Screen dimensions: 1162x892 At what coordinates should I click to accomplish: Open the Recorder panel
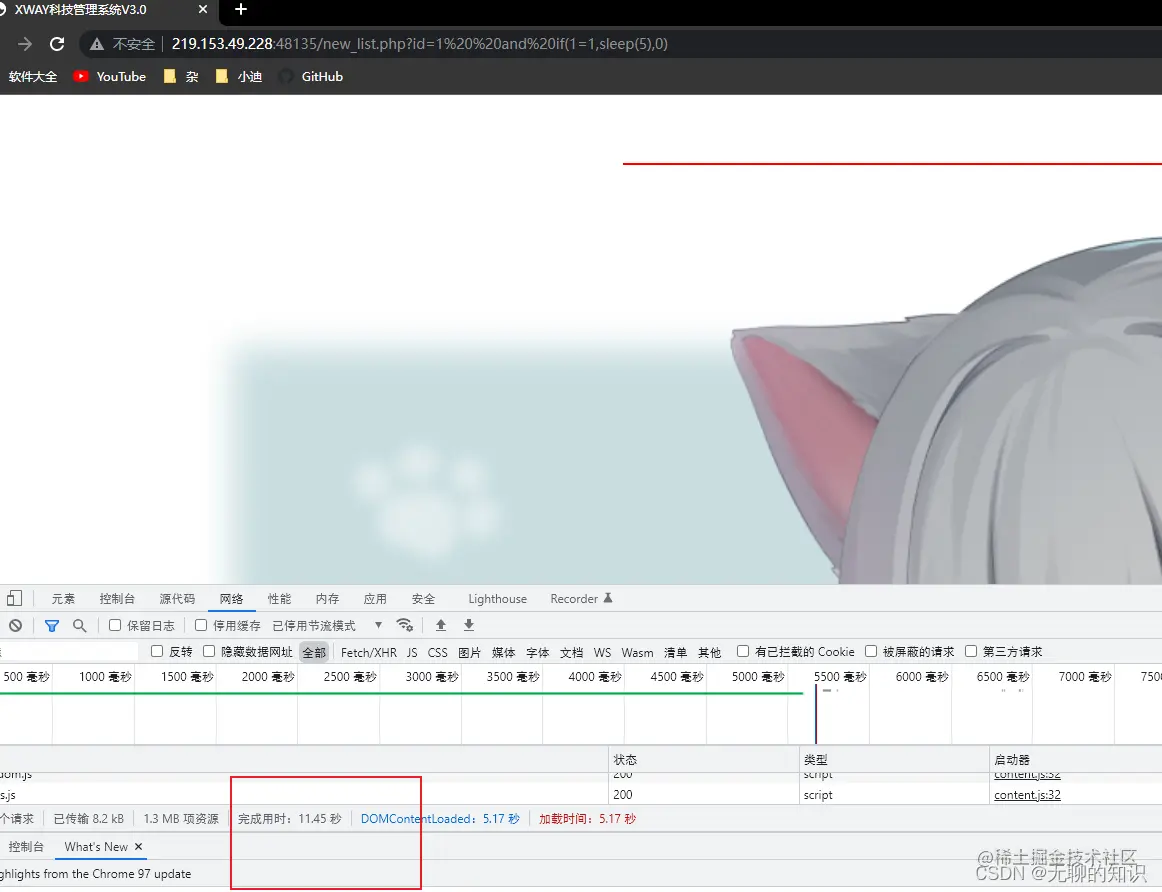pos(581,599)
